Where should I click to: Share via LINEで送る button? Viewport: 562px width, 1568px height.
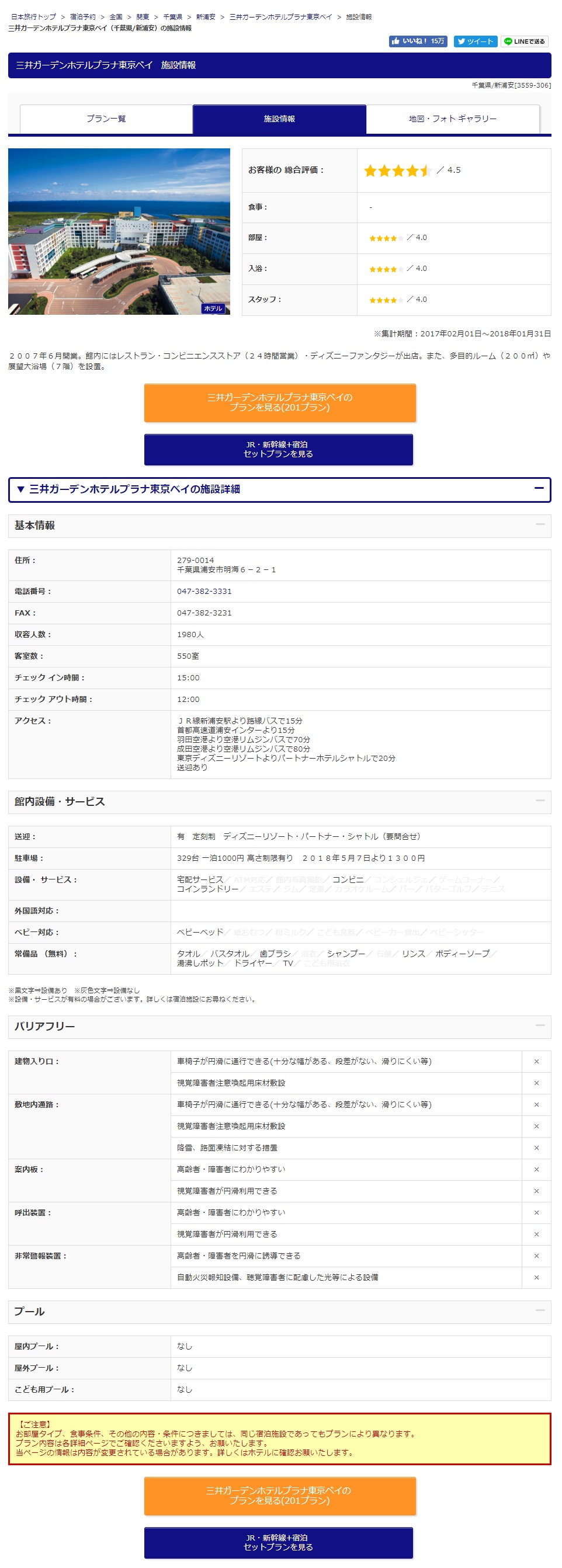pos(523,41)
